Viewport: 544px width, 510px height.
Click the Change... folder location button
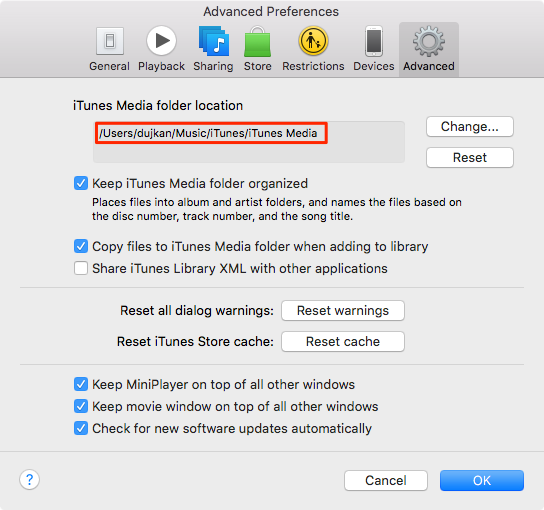tap(470, 127)
